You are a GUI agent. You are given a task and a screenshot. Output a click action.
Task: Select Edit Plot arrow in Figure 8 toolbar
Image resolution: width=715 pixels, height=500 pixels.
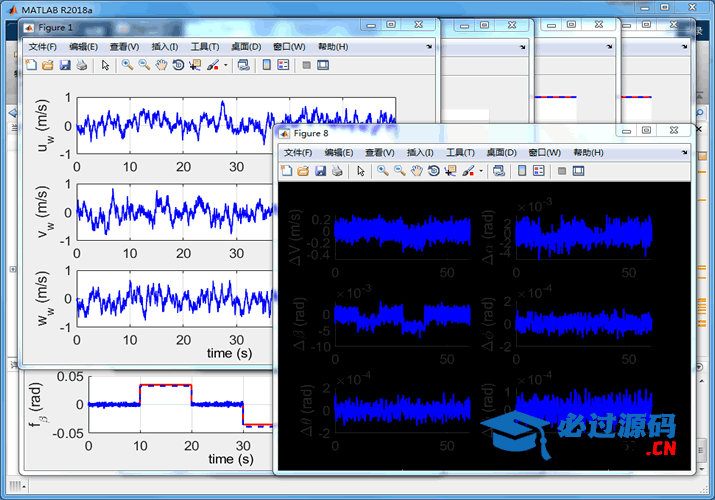pos(361,171)
